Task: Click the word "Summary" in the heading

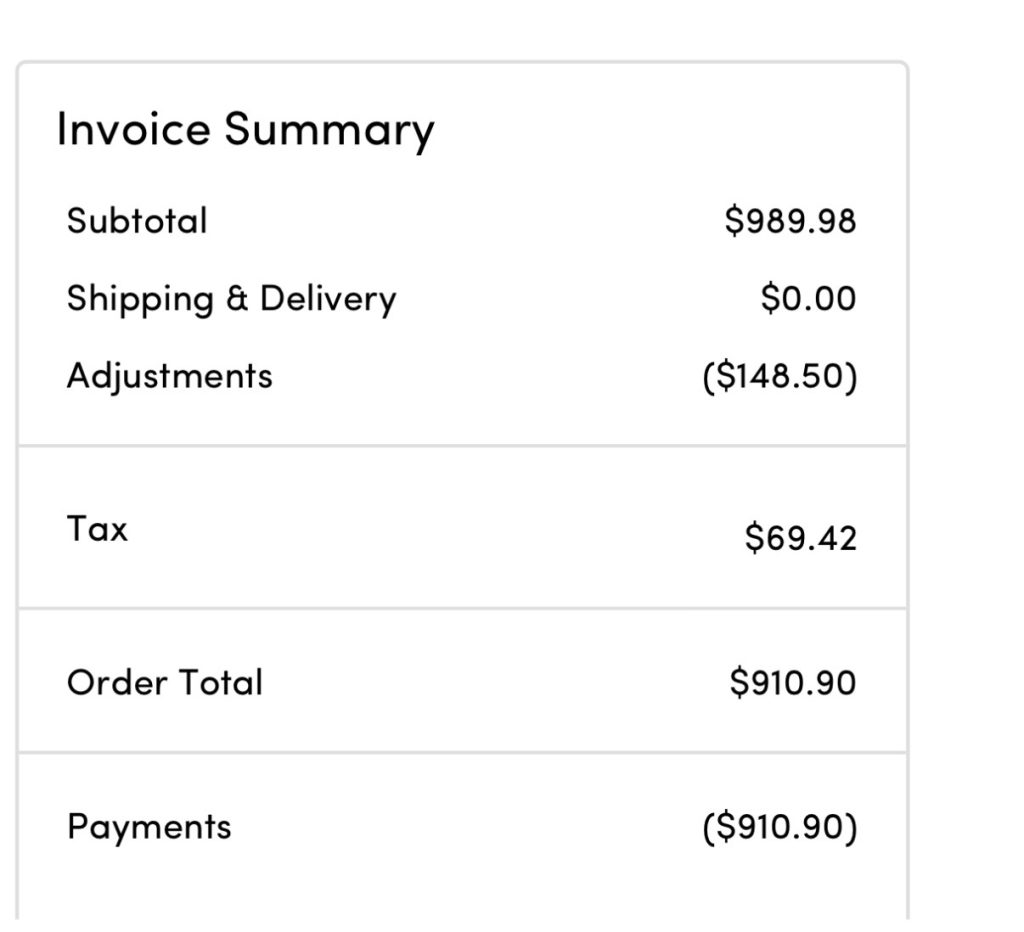Action: (x=329, y=131)
